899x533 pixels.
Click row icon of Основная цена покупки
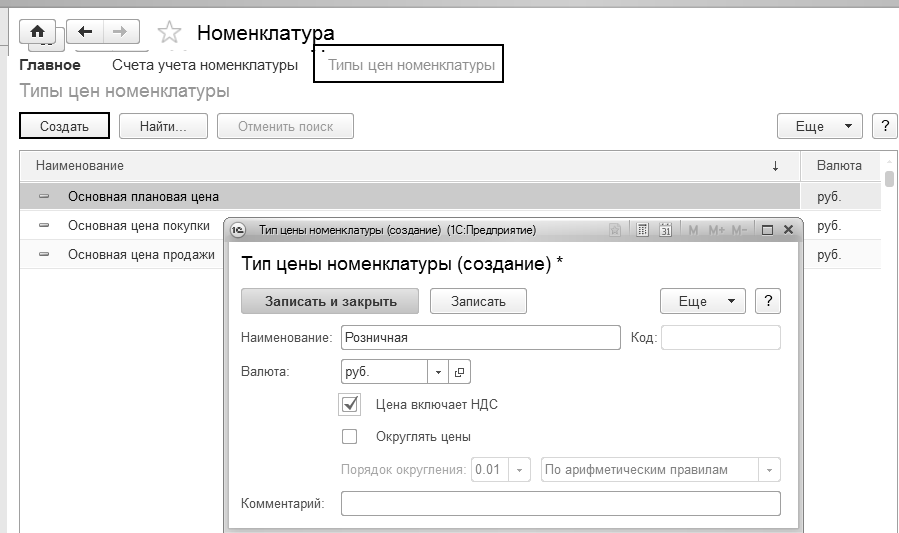(44, 225)
